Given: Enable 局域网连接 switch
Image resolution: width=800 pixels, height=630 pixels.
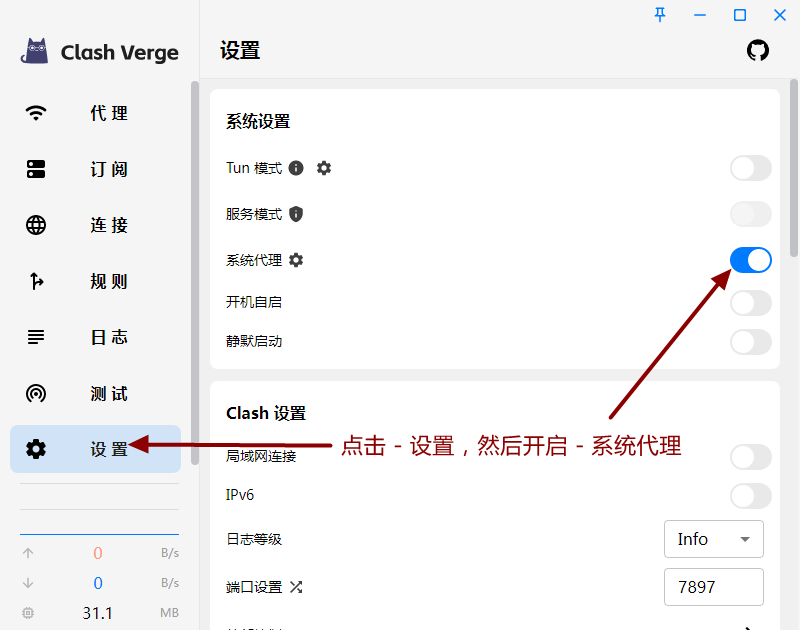Looking at the screenshot, I should point(751,457).
